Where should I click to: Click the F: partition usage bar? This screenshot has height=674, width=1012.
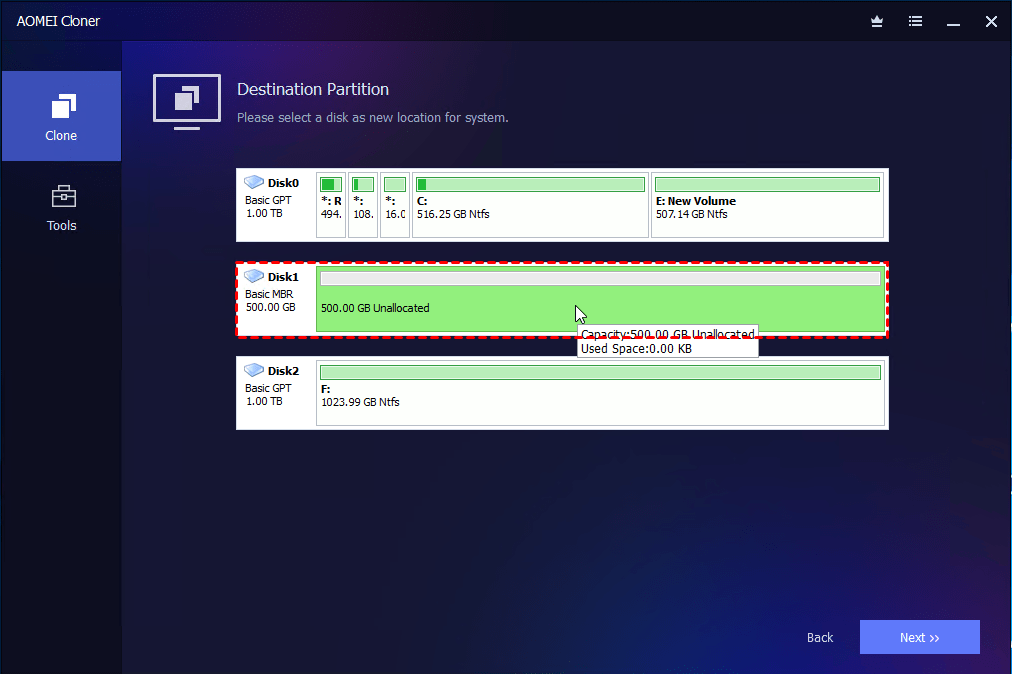tap(600, 373)
